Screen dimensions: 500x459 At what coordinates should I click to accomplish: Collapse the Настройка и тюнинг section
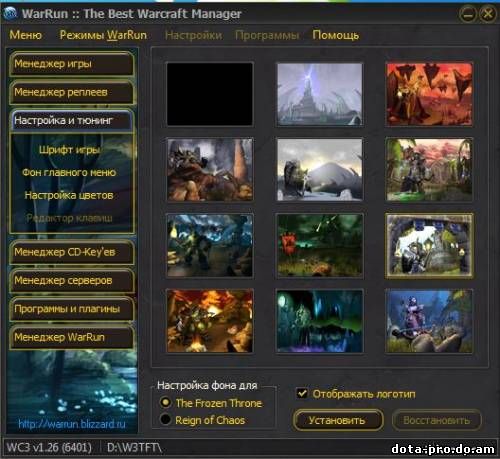tap(72, 120)
